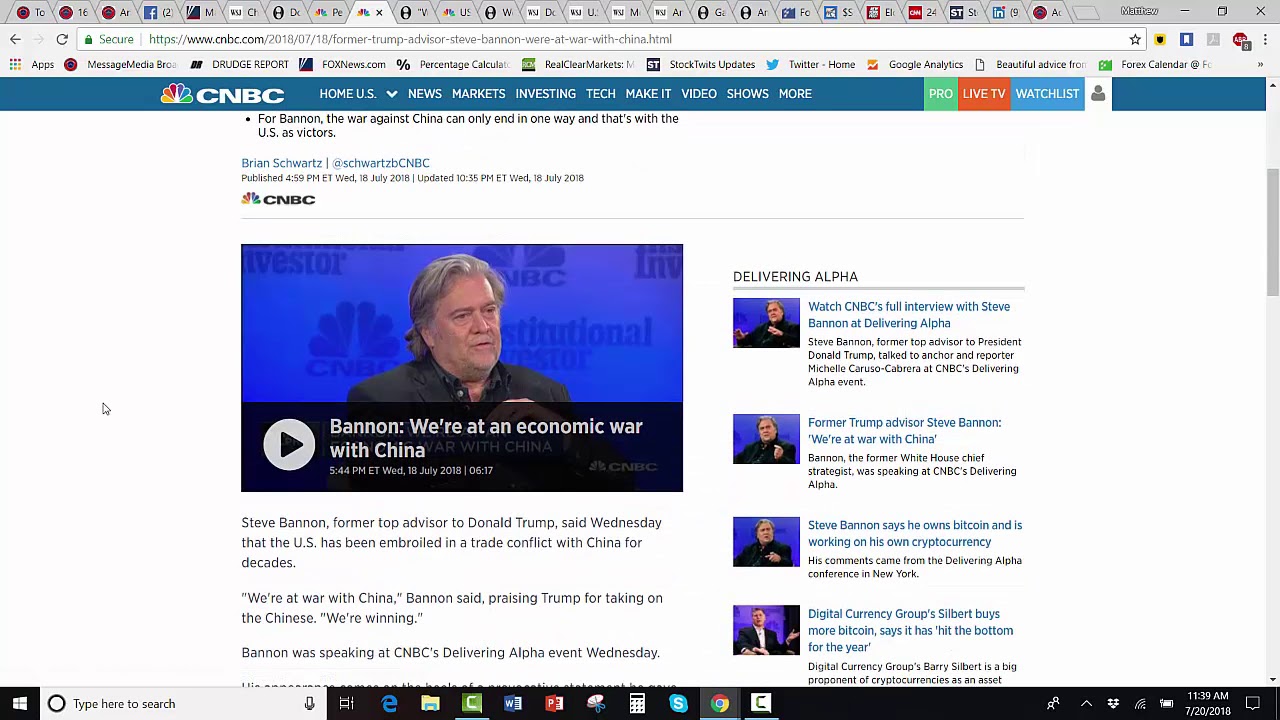Open the Google Analytics bookmark
This screenshot has height=720, width=1280.
(915, 64)
